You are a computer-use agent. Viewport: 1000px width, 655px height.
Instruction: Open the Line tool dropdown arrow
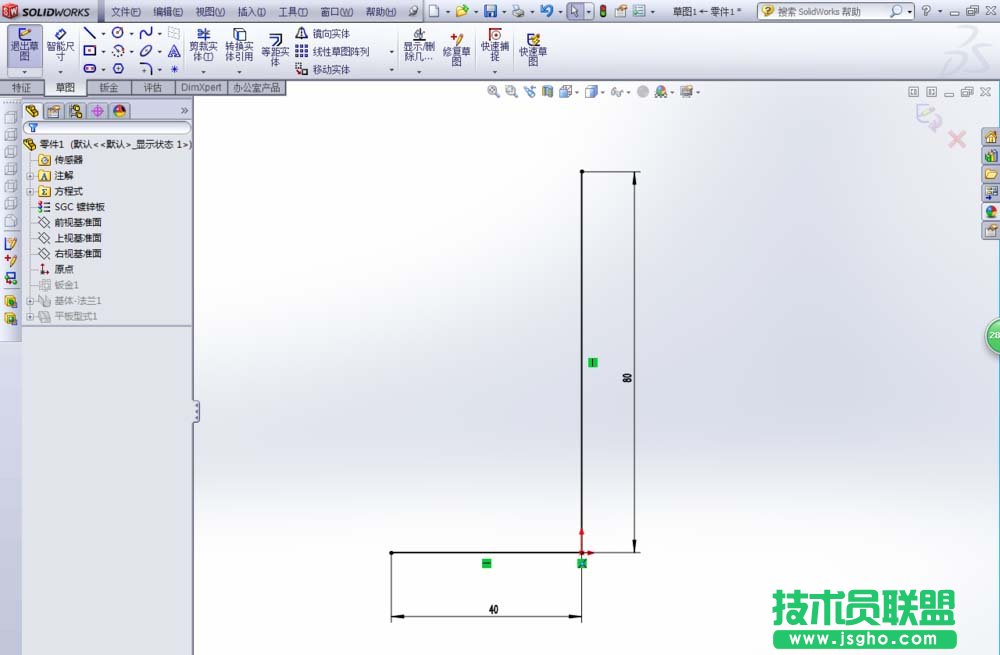coord(103,34)
